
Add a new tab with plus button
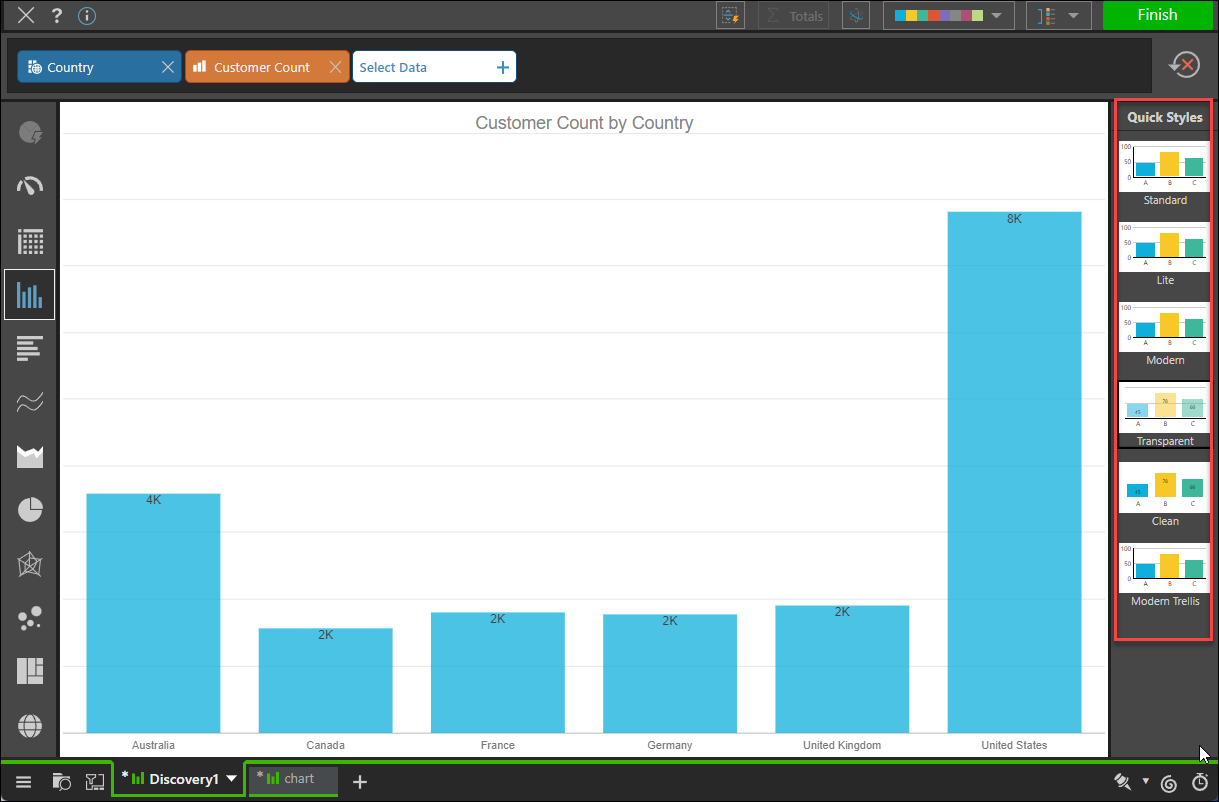click(x=360, y=782)
